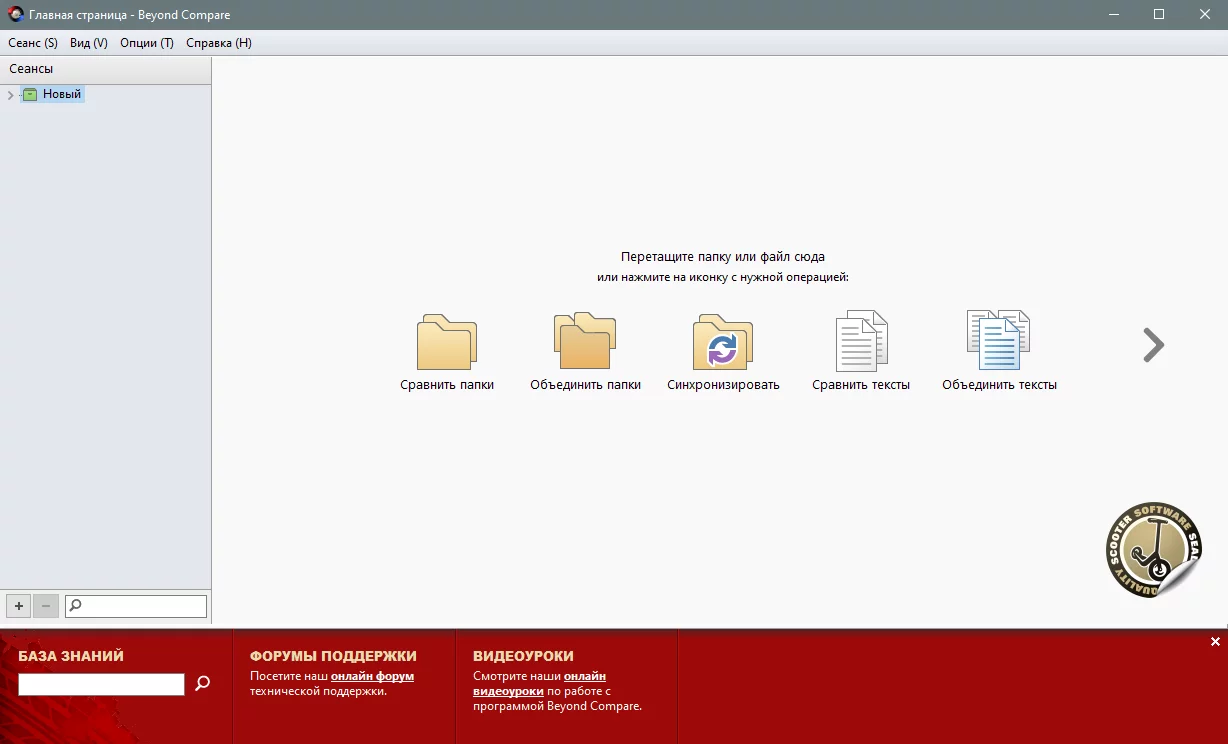Click the ВИДЕОУРОКИ heading
The width and height of the screenshot is (1228, 744).
pyautogui.click(x=523, y=656)
